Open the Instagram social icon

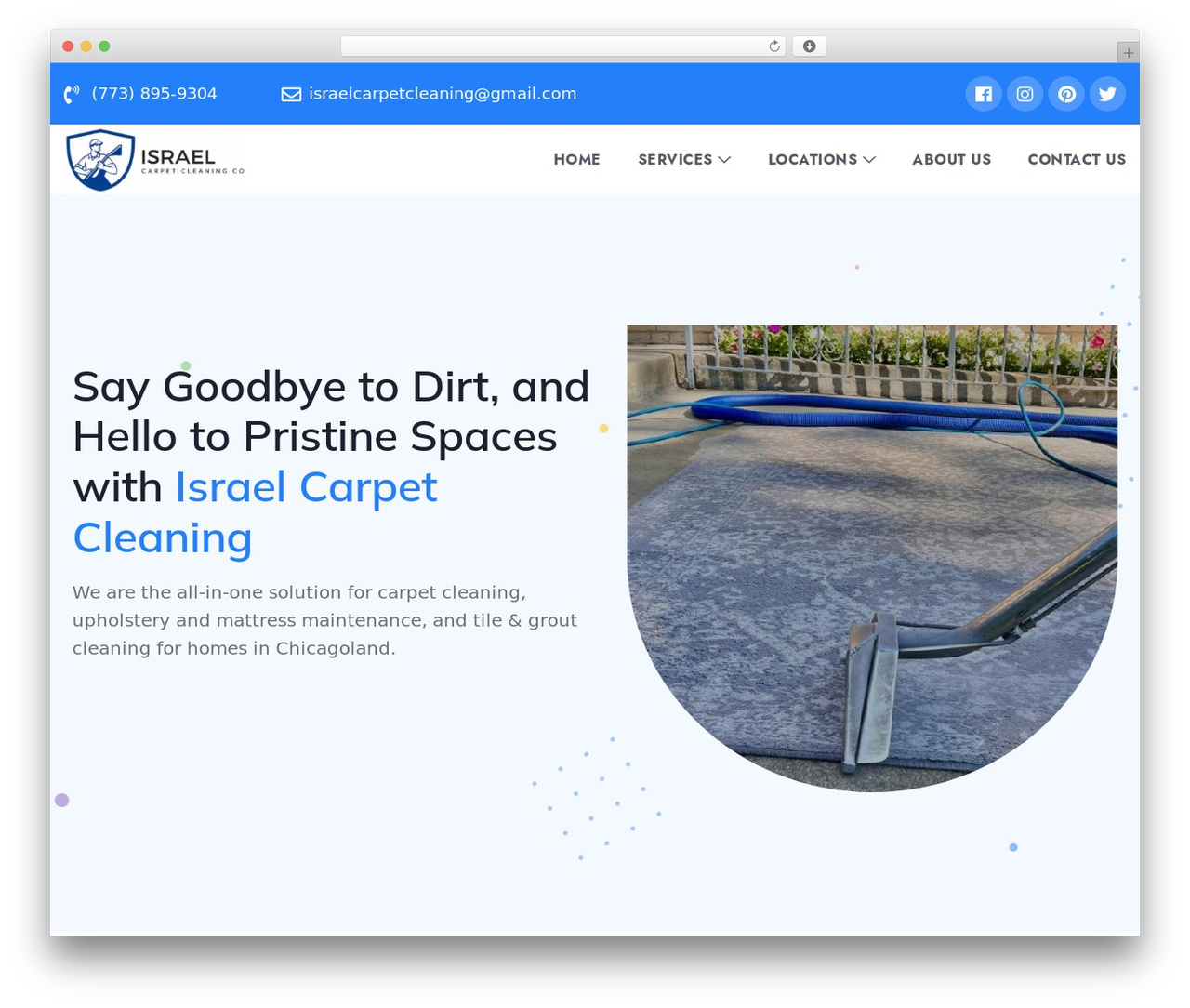1025,94
